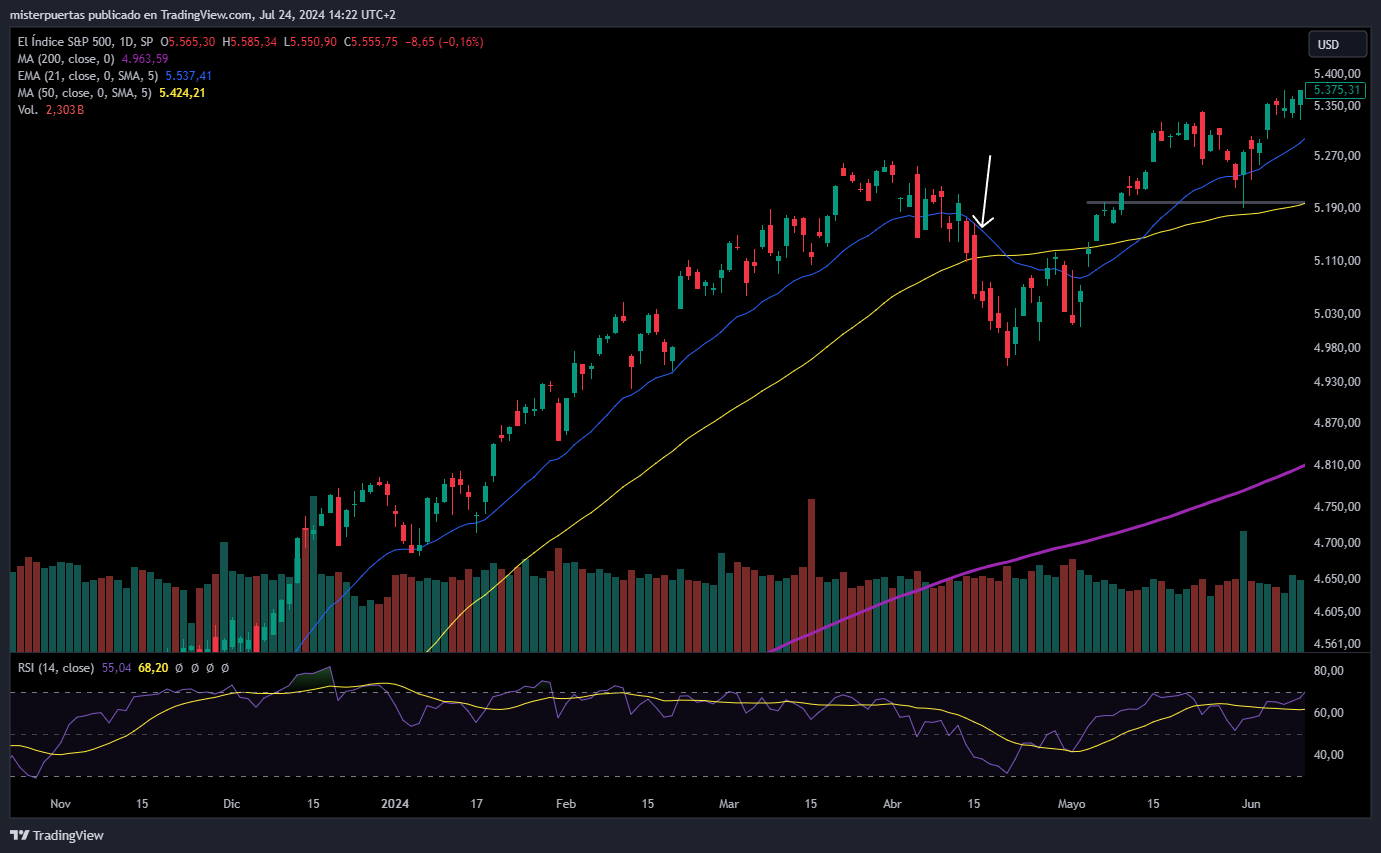Click the 4.810,00 price axis label
This screenshot has height=853, width=1381.
coord(1338,466)
